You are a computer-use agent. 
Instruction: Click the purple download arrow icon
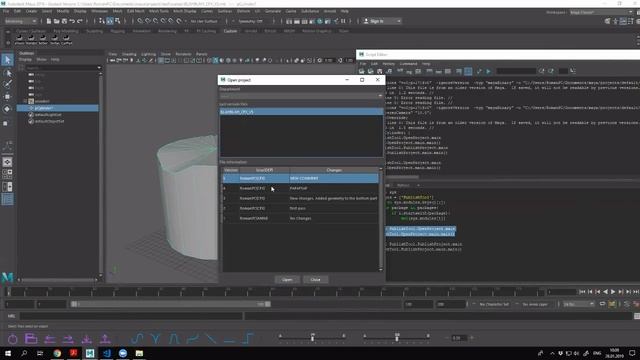tap(87, 338)
